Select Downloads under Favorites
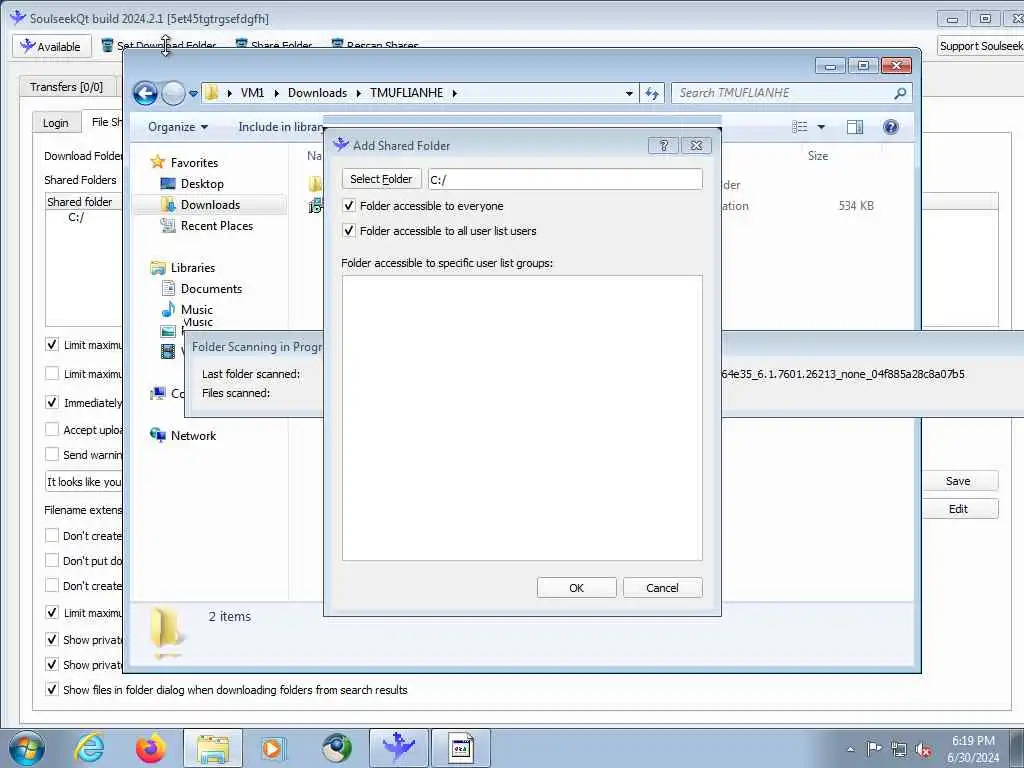Screen dimensions: 1024x768 210,204
